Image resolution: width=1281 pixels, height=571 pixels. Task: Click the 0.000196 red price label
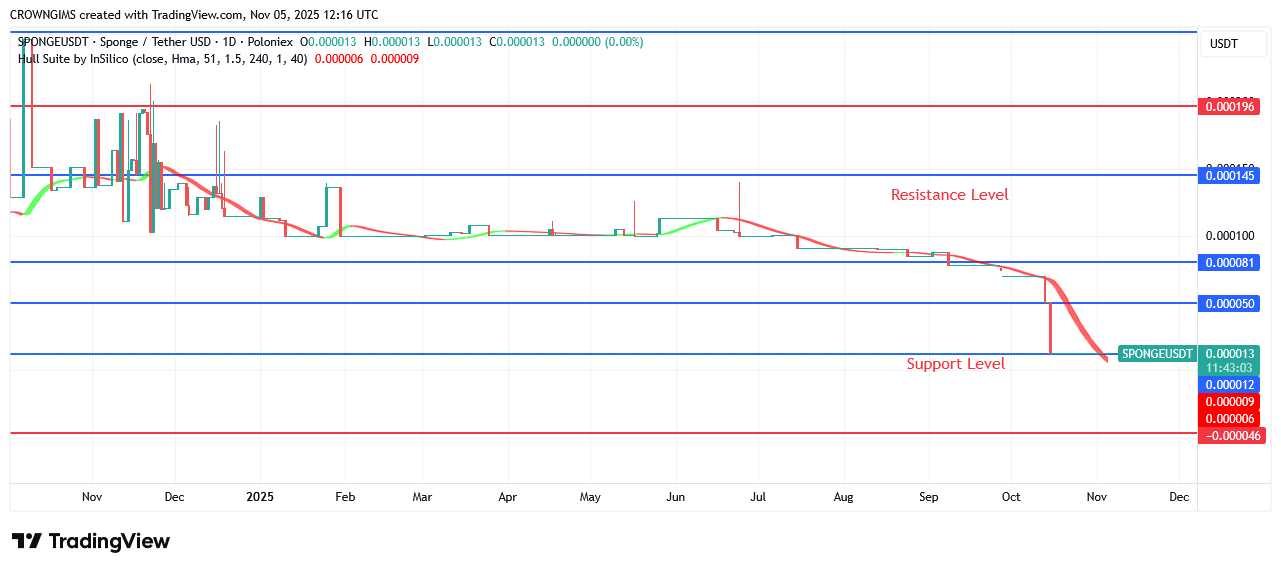point(1230,106)
